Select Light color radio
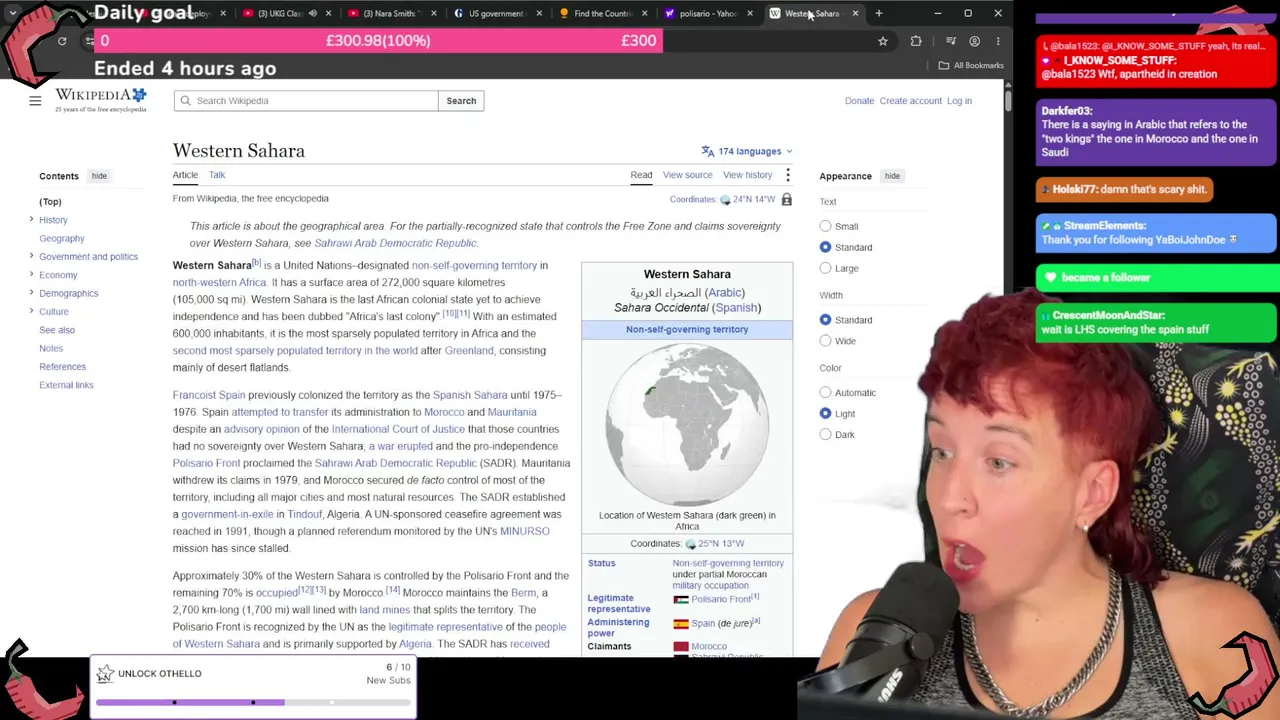This screenshot has height=720, width=1280. point(826,414)
